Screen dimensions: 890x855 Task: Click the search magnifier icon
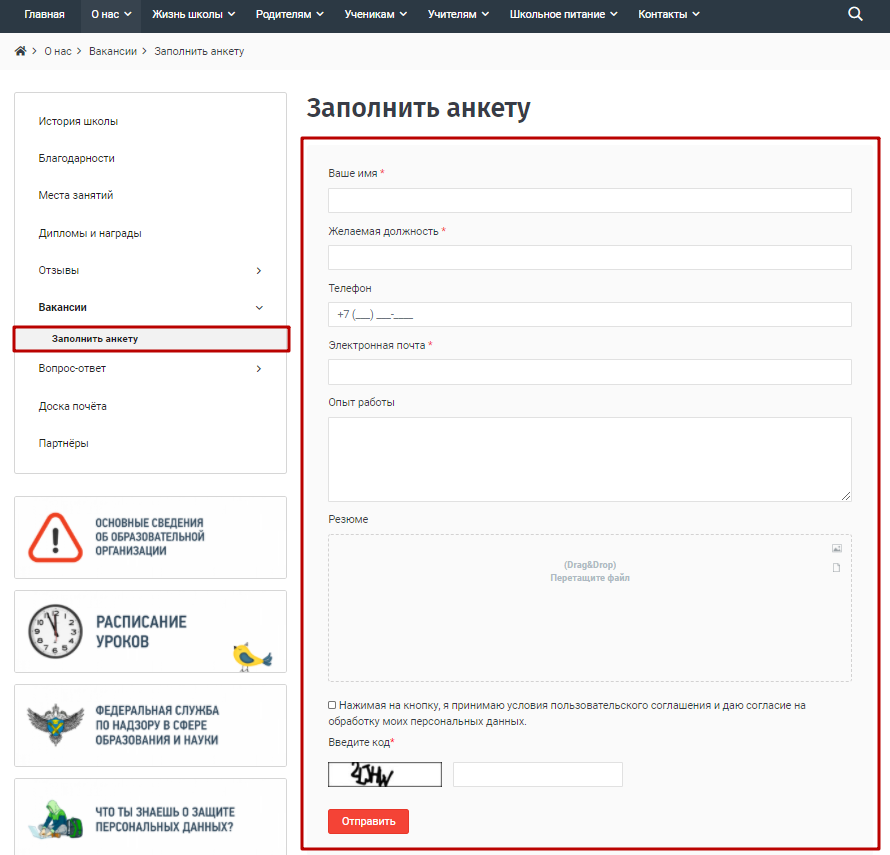tap(855, 14)
